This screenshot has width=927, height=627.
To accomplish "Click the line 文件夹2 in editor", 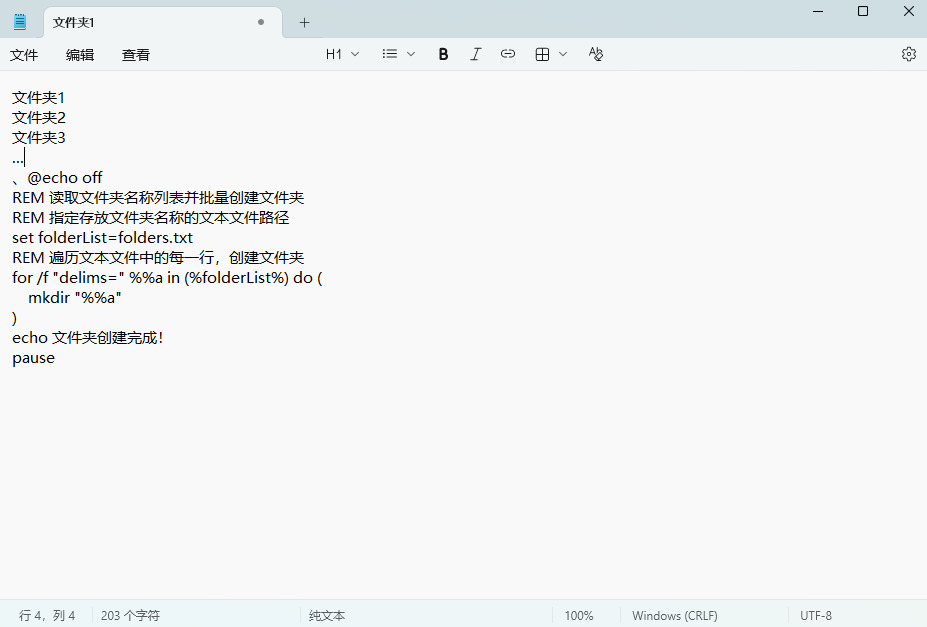I will point(38,118).
